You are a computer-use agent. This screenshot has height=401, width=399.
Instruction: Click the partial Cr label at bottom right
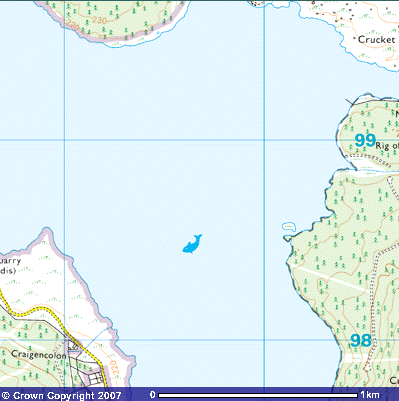[394, 380]
